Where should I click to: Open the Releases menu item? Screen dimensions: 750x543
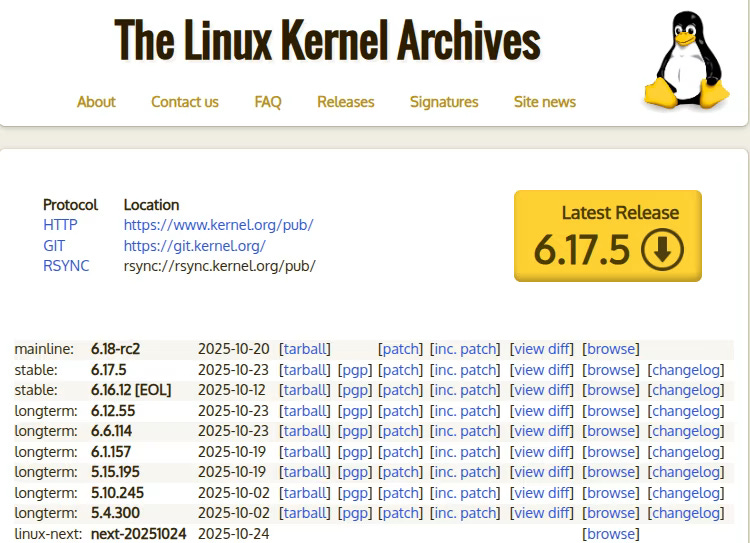[345, 102]
